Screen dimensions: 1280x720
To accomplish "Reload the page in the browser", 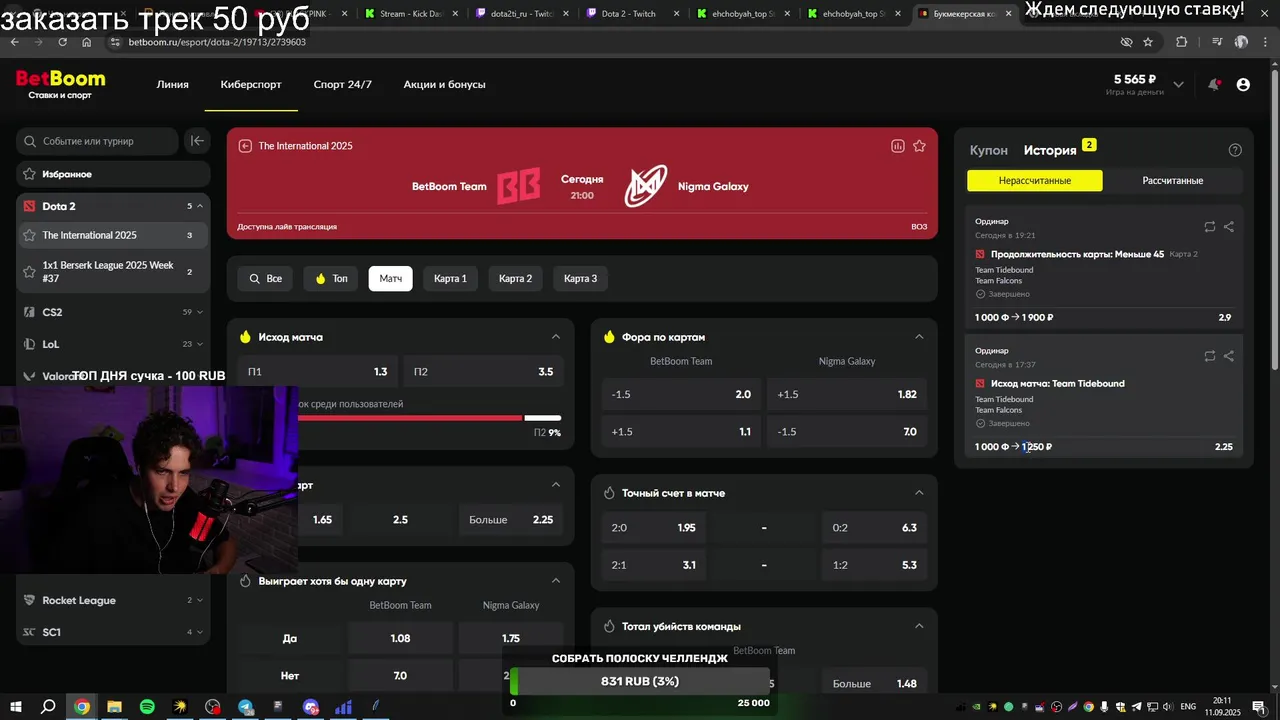I will pos(62,42).
